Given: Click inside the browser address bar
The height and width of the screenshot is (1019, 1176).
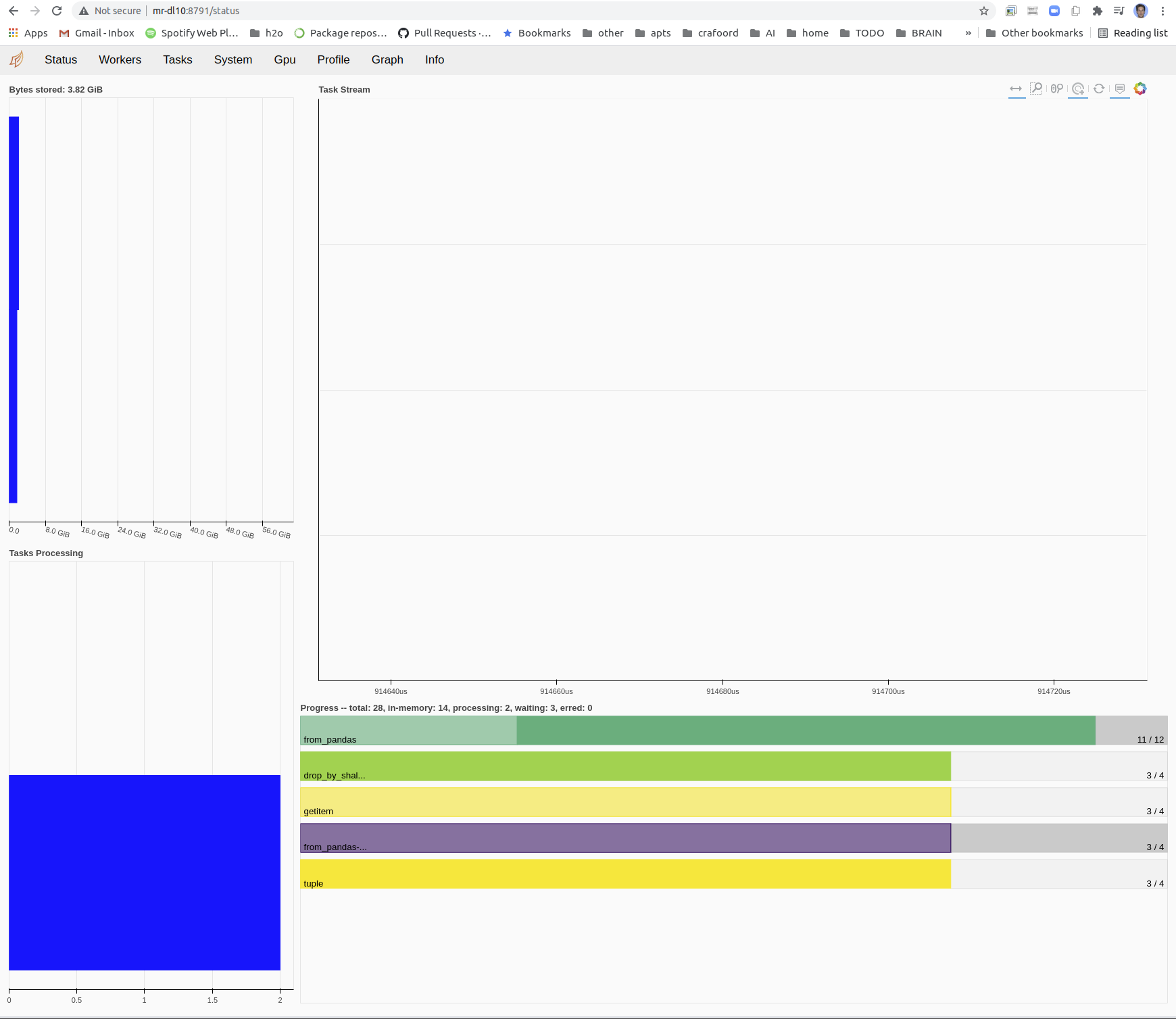Looking at the screenshot, I should [x=270, y=11].
